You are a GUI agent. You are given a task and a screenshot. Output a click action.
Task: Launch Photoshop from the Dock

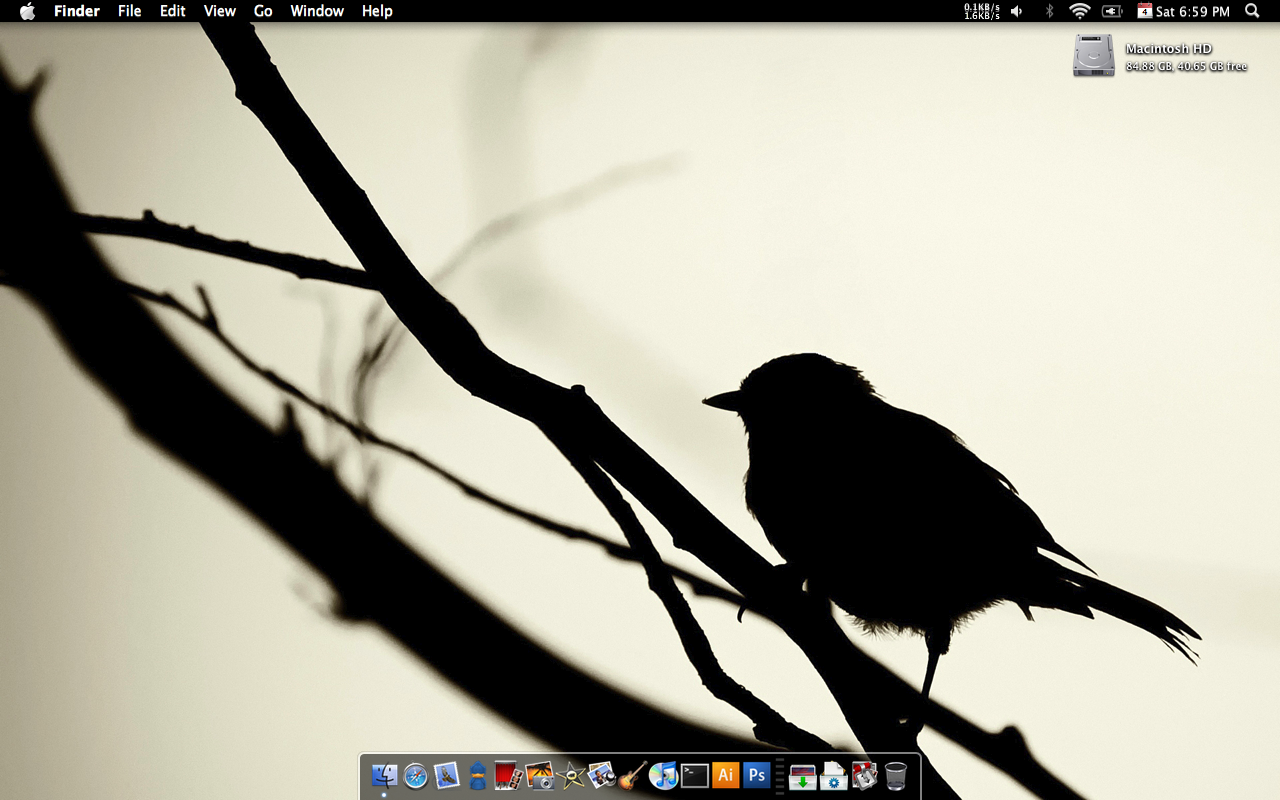point(757,775)
